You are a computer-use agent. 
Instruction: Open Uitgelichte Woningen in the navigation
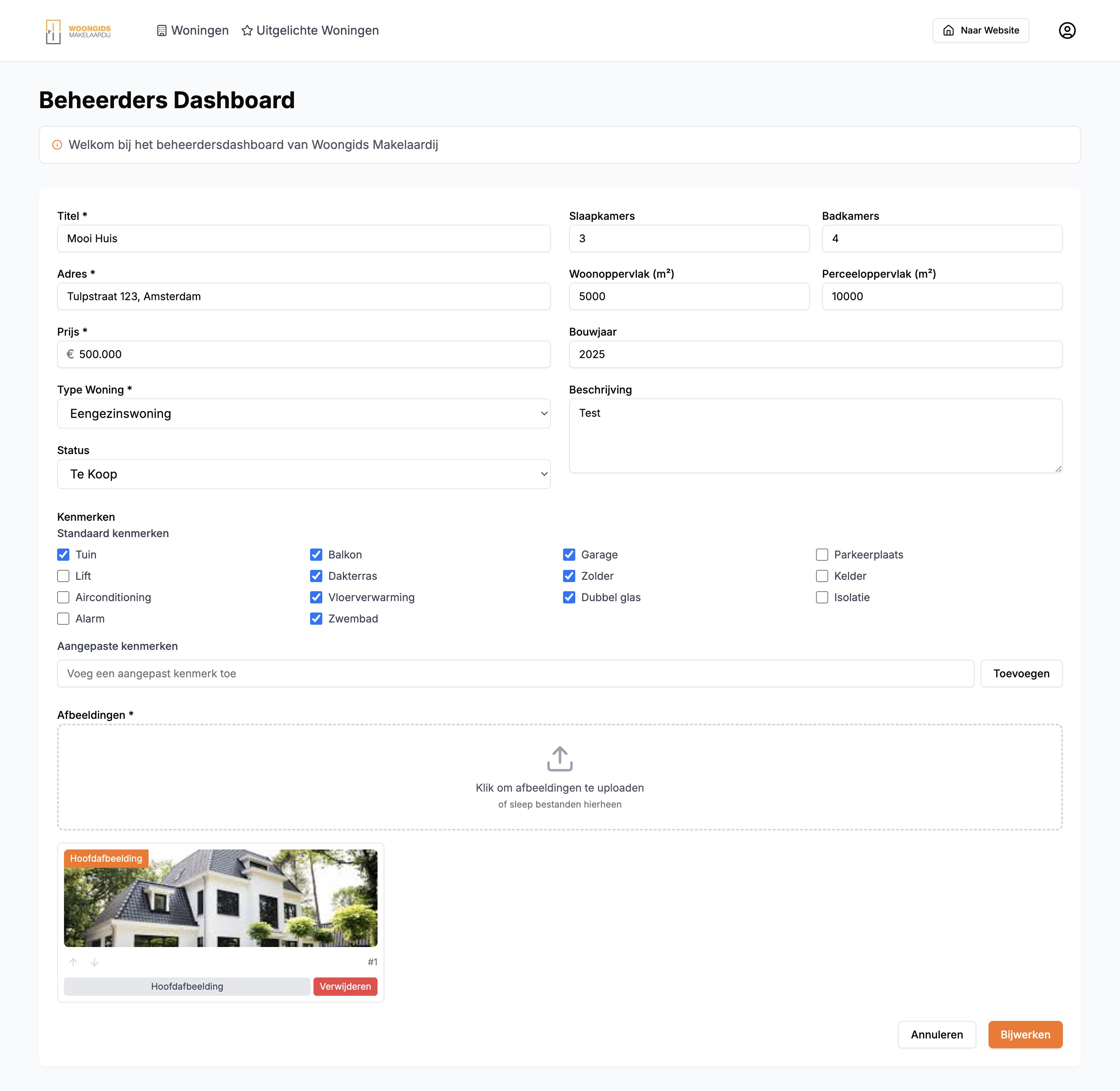pos(310,30)
